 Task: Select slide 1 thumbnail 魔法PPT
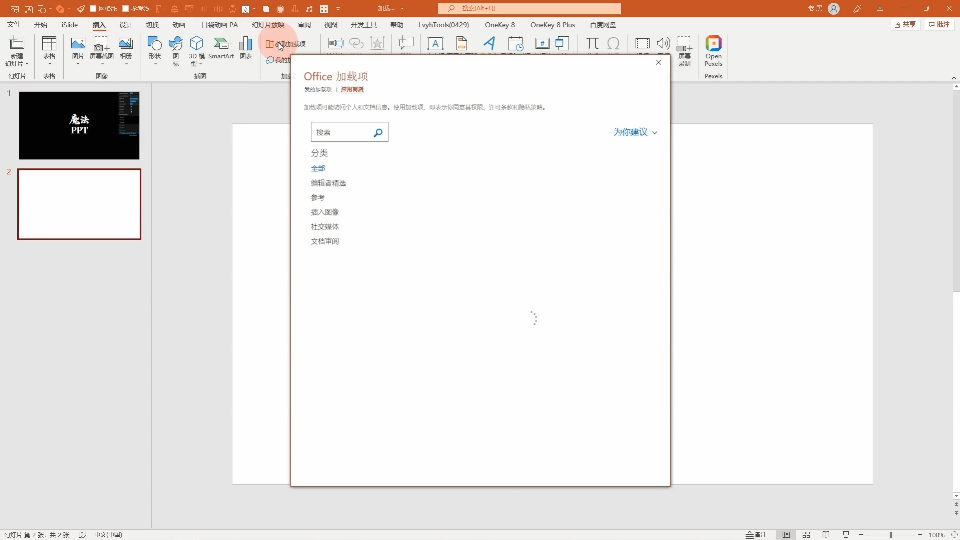[79, 126]
